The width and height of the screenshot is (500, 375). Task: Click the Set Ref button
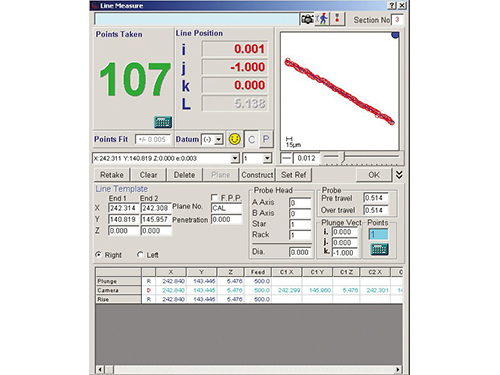[293, 175]
